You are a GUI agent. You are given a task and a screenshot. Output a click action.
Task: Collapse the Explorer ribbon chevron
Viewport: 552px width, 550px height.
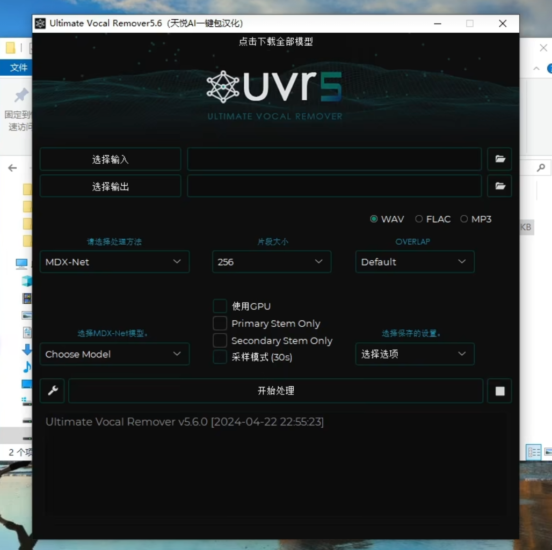pos(536,68)
